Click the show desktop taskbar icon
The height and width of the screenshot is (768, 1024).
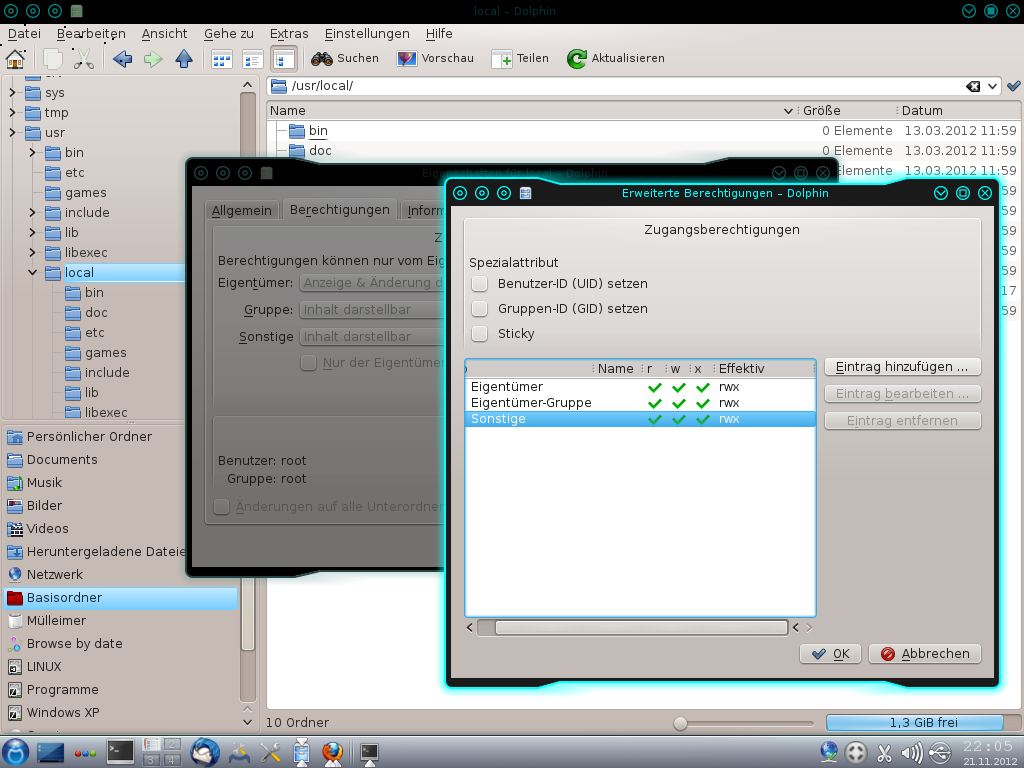click(50, 752)
